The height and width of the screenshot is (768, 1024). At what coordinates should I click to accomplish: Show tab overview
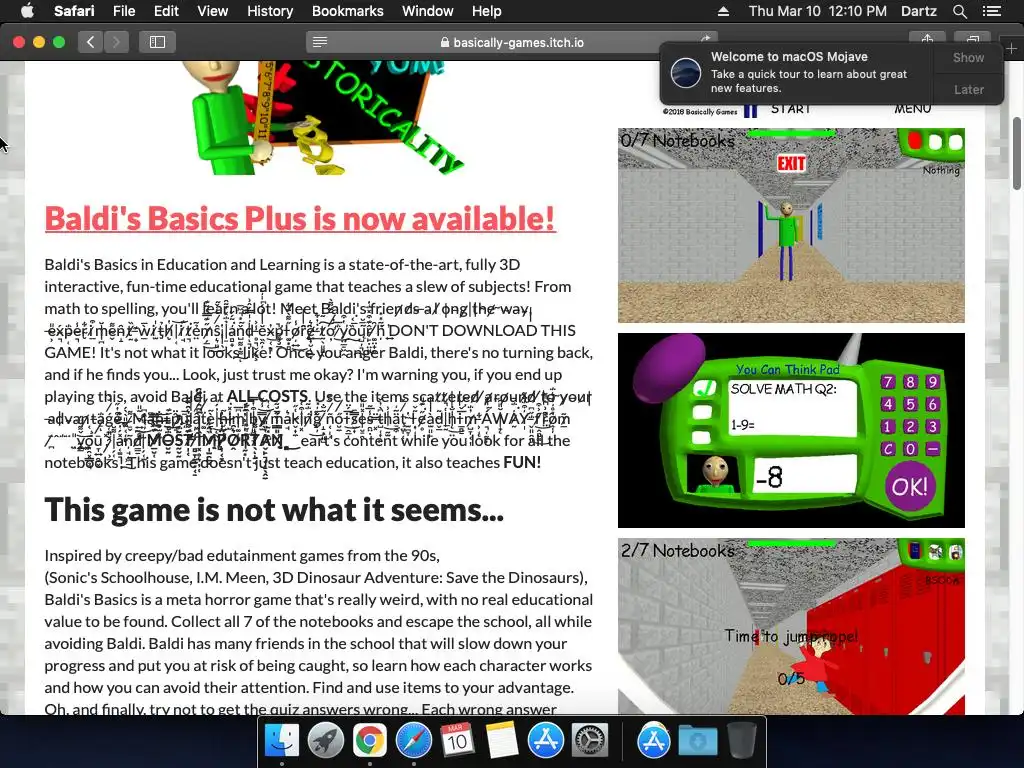click(972, 39)
